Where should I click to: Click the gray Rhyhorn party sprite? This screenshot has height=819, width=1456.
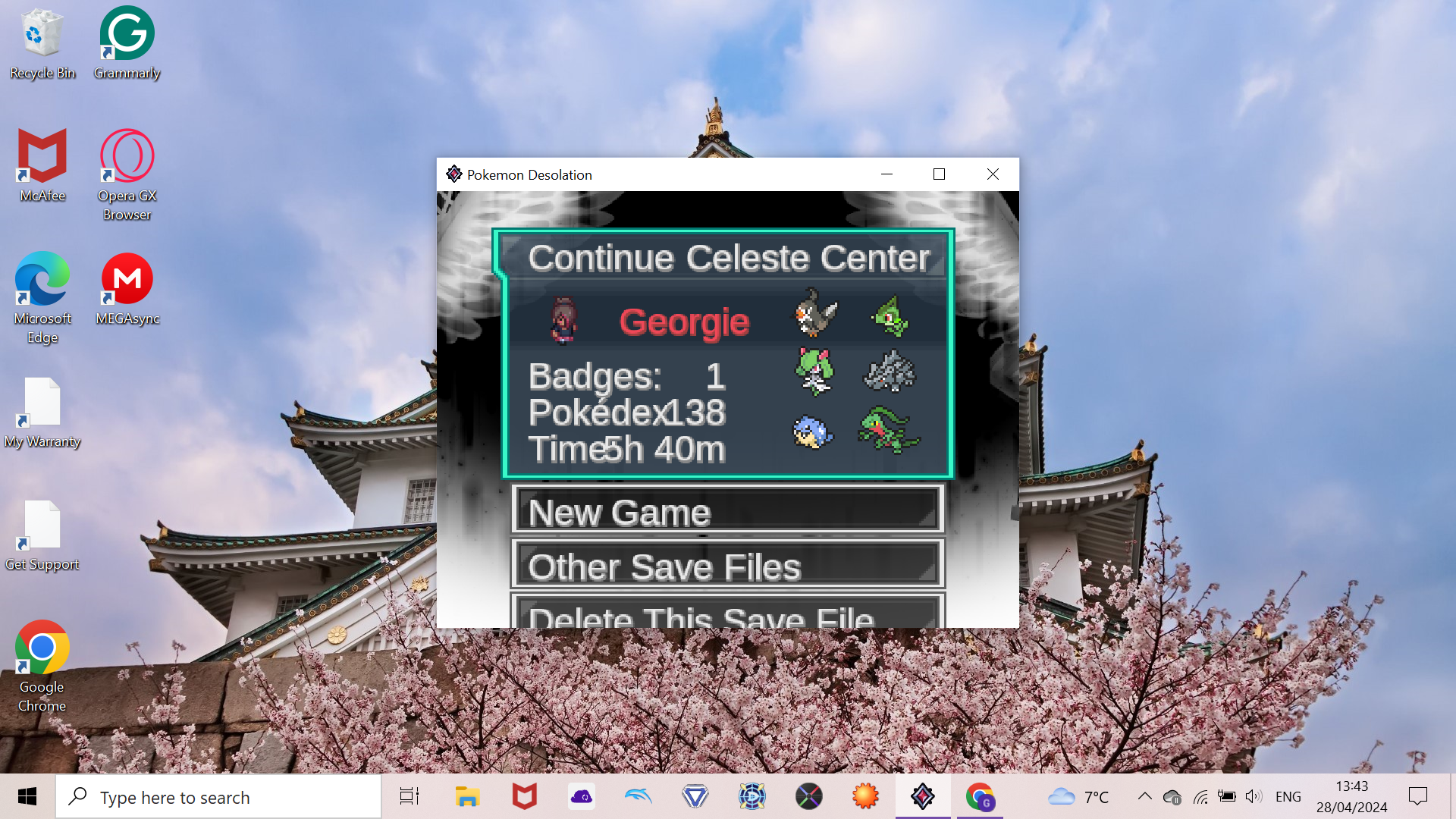tap(890, 371)
